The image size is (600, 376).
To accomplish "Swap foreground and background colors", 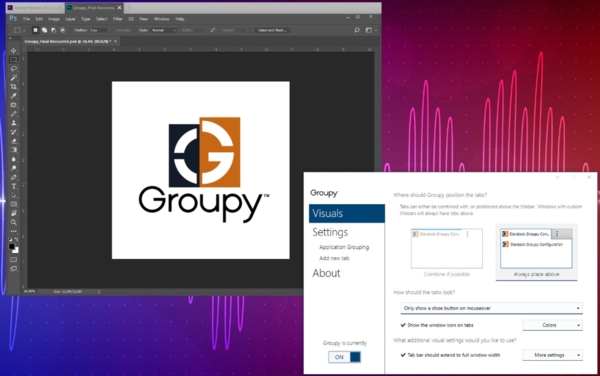I will pyautogui.click(x=16, y=239).
